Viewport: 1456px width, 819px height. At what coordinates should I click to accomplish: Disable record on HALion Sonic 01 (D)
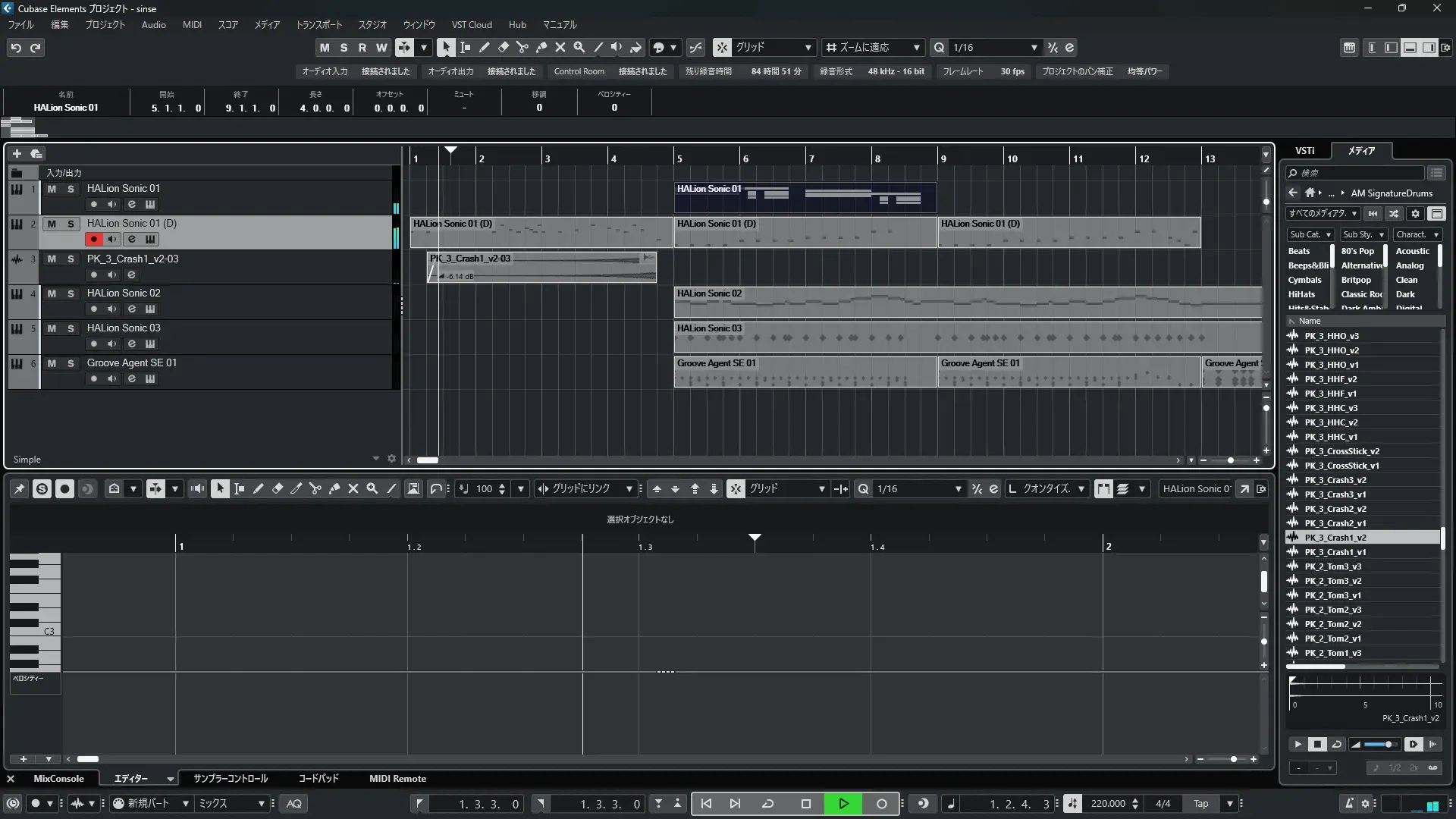pyautogui.click(x=93, y=239)
